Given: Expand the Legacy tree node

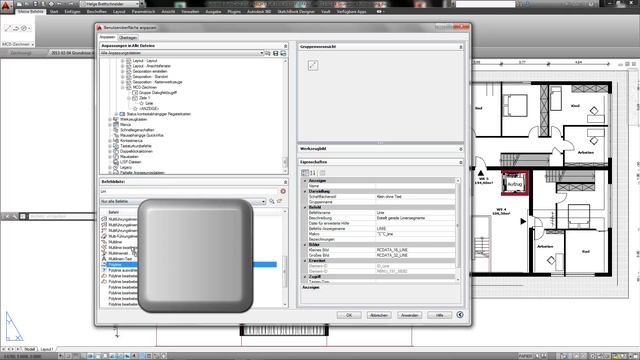Looking at the screenshot, I should [110, 167].
